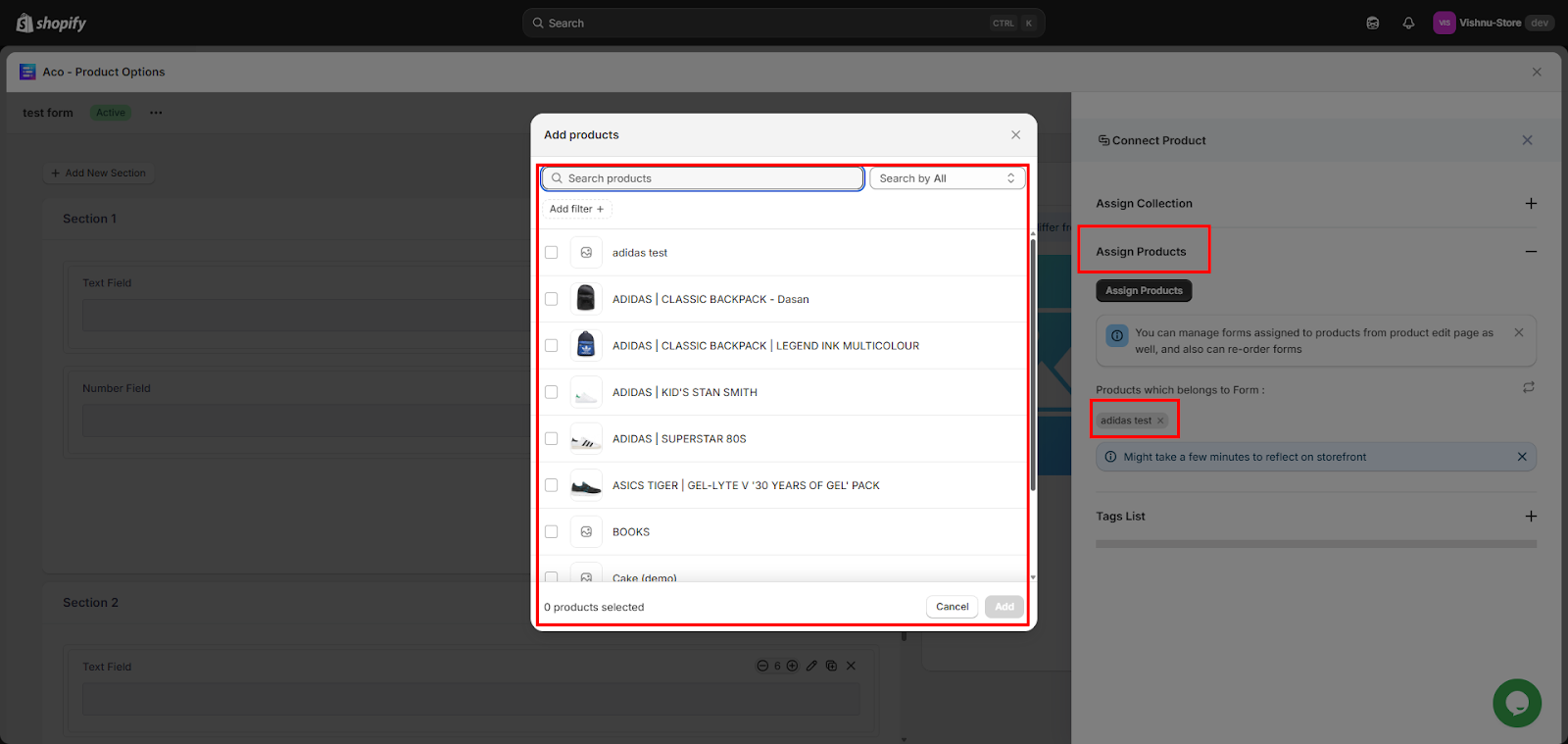1568x744 pixels.
Task: Open the Vishnu-Store account avatar
Action: [x=1444, y=24]
